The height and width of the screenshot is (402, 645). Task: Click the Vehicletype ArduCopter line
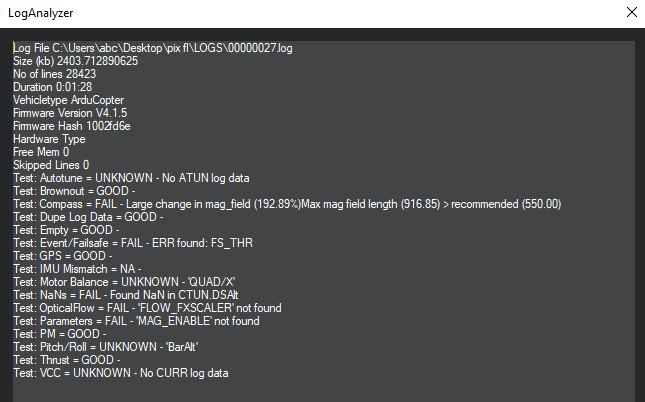click(68, 100)
